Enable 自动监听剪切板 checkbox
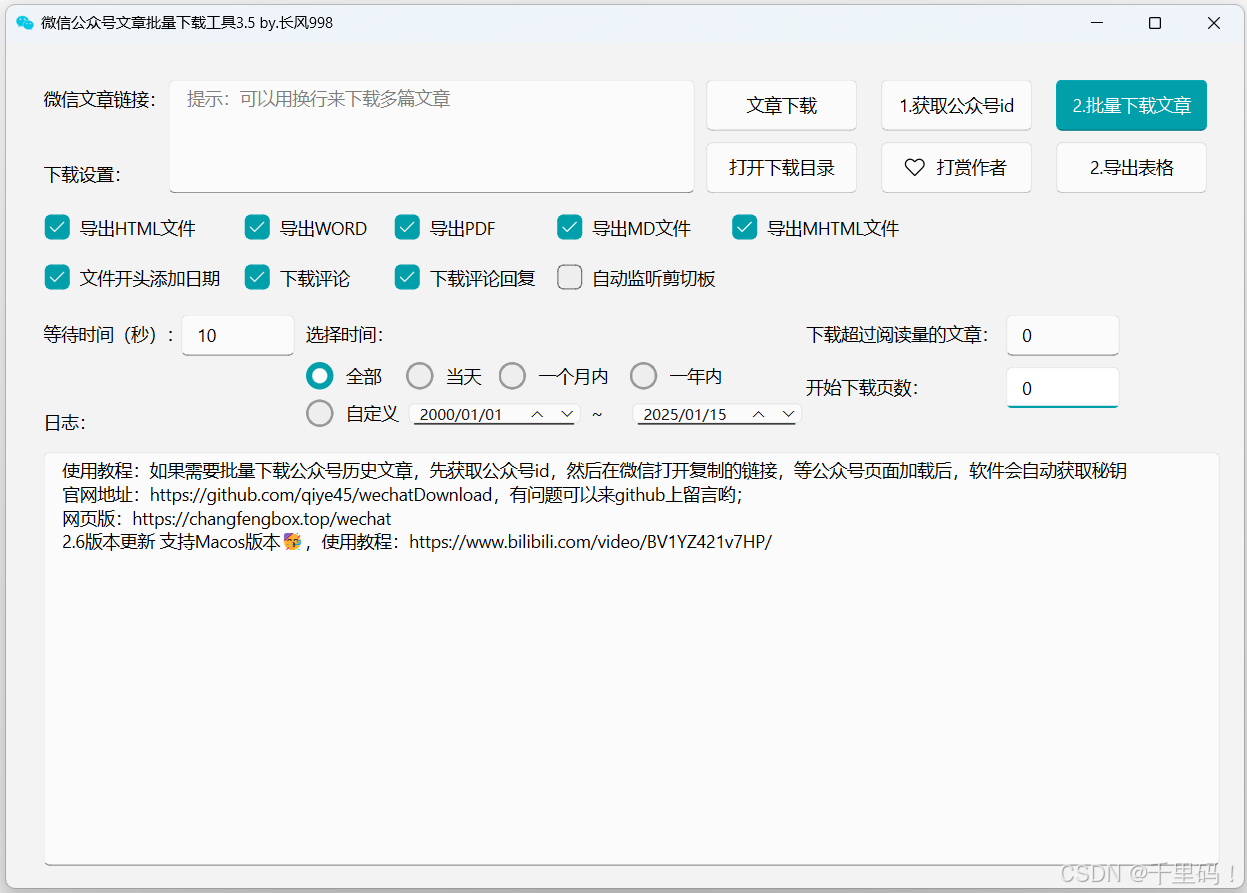The width and height of the screenshot is (1247, 893). 570,278
